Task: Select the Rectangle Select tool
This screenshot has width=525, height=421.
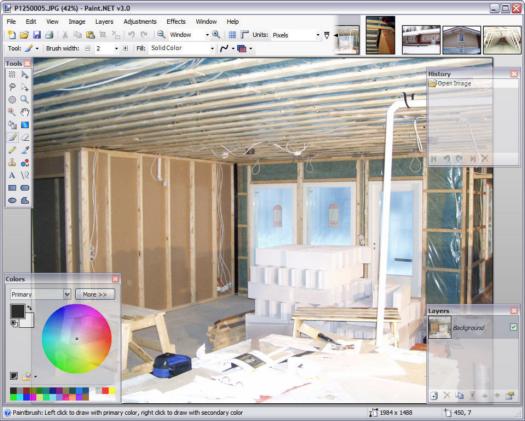Action: click(x=12, y=74)
